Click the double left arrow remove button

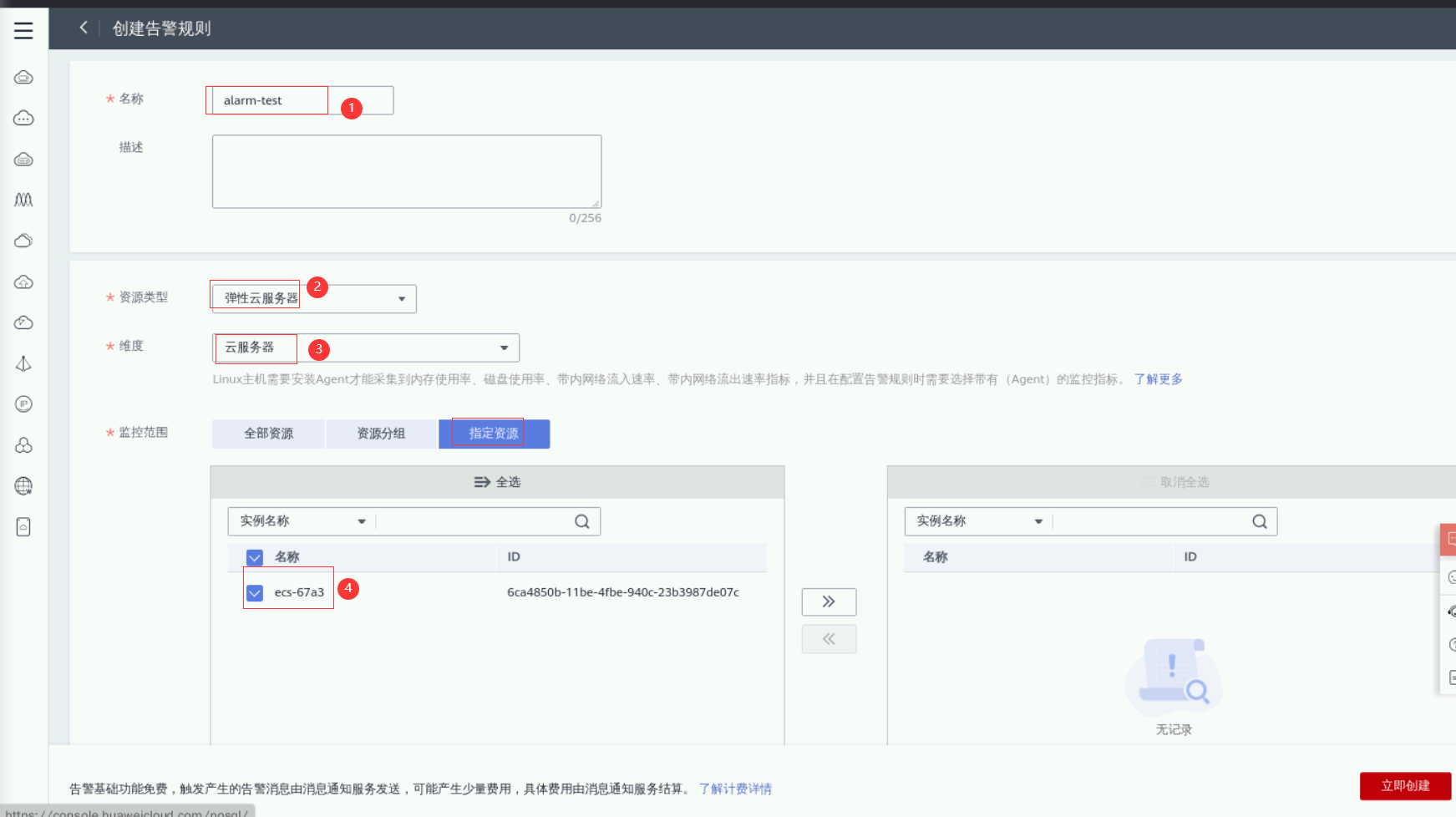click(829, 639)
